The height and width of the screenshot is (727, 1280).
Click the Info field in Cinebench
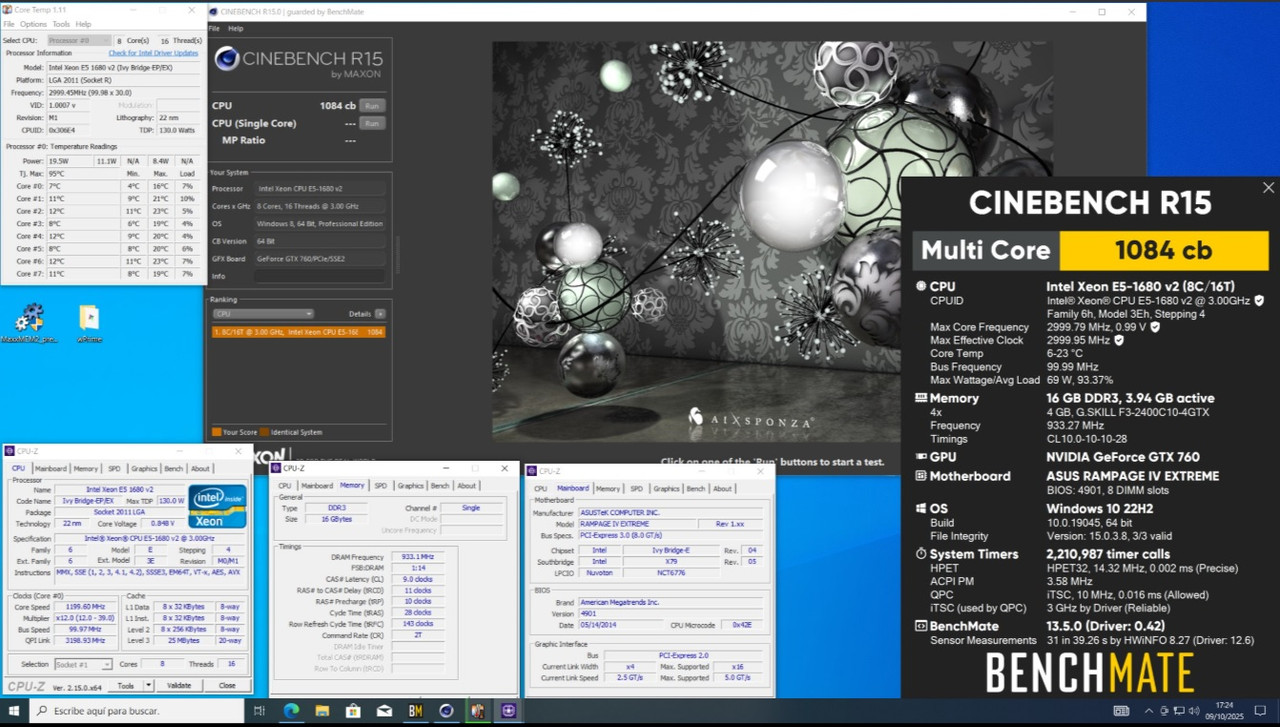[320, 276]
